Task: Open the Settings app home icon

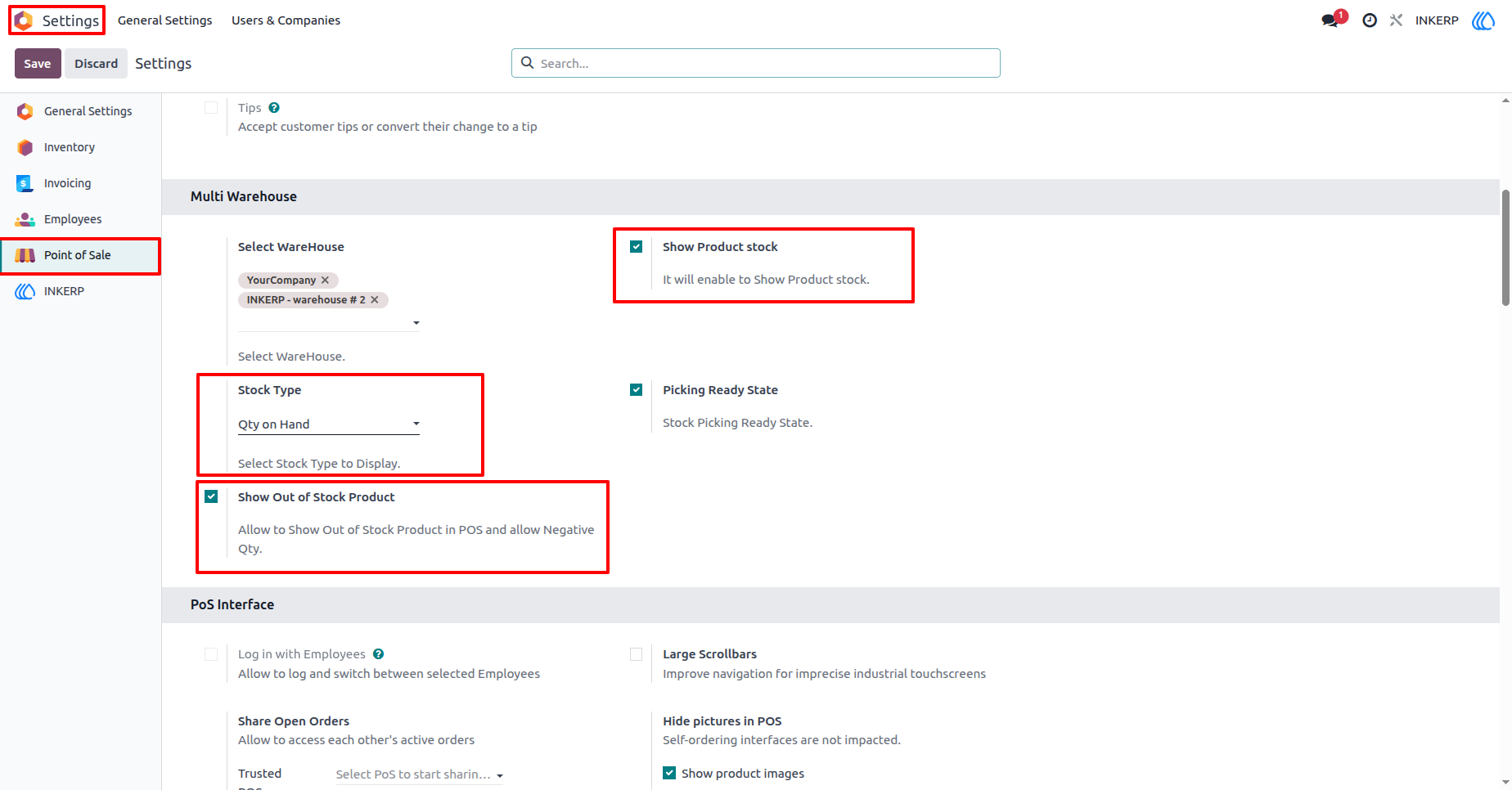Action: pos(24,20)
